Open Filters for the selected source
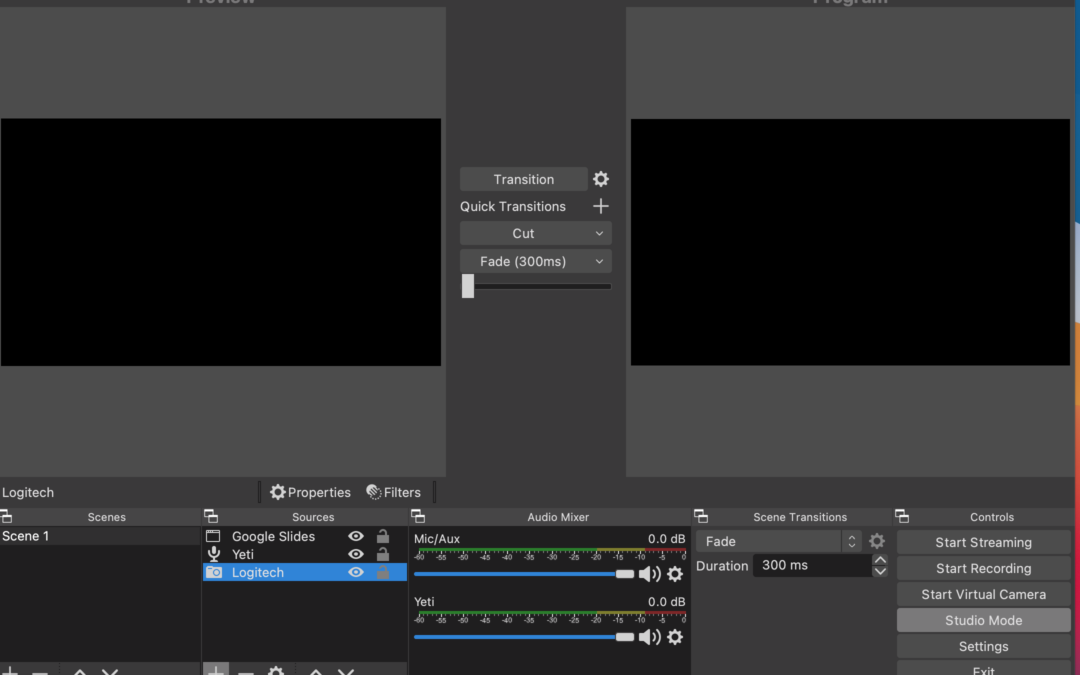 click(x=393, y=492)
